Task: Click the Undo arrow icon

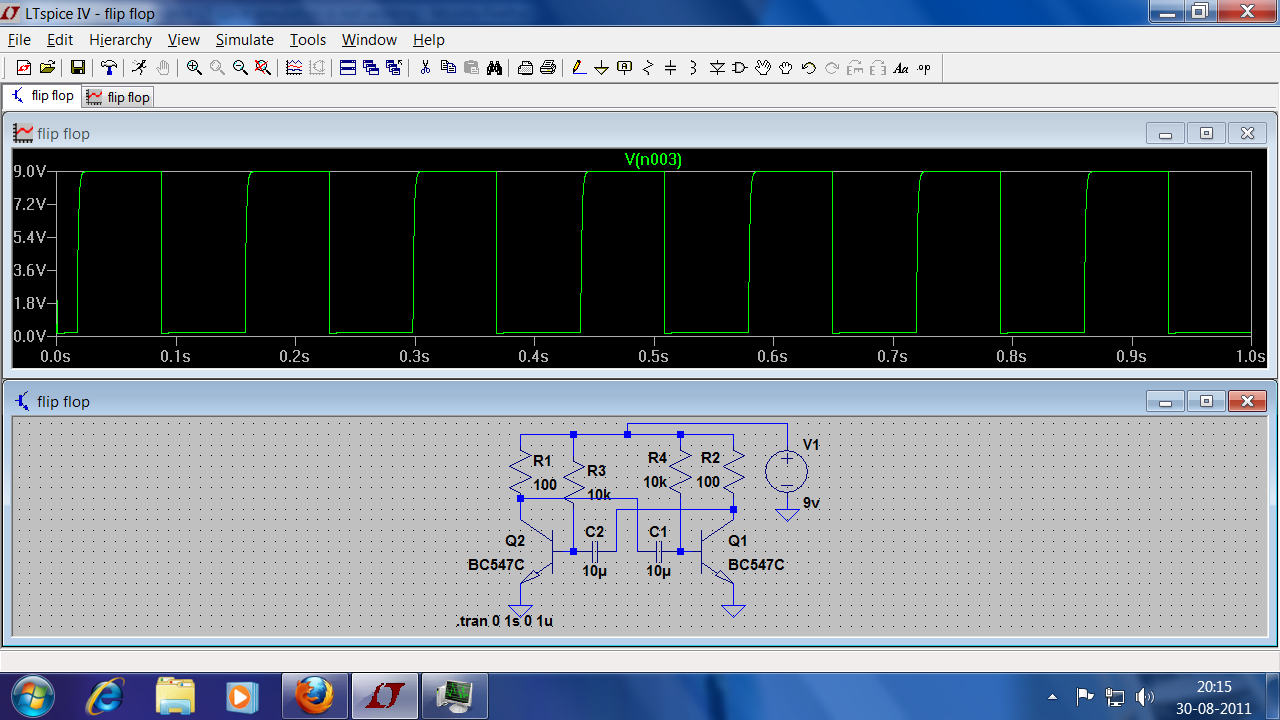Action: click(x=809, y=68)
